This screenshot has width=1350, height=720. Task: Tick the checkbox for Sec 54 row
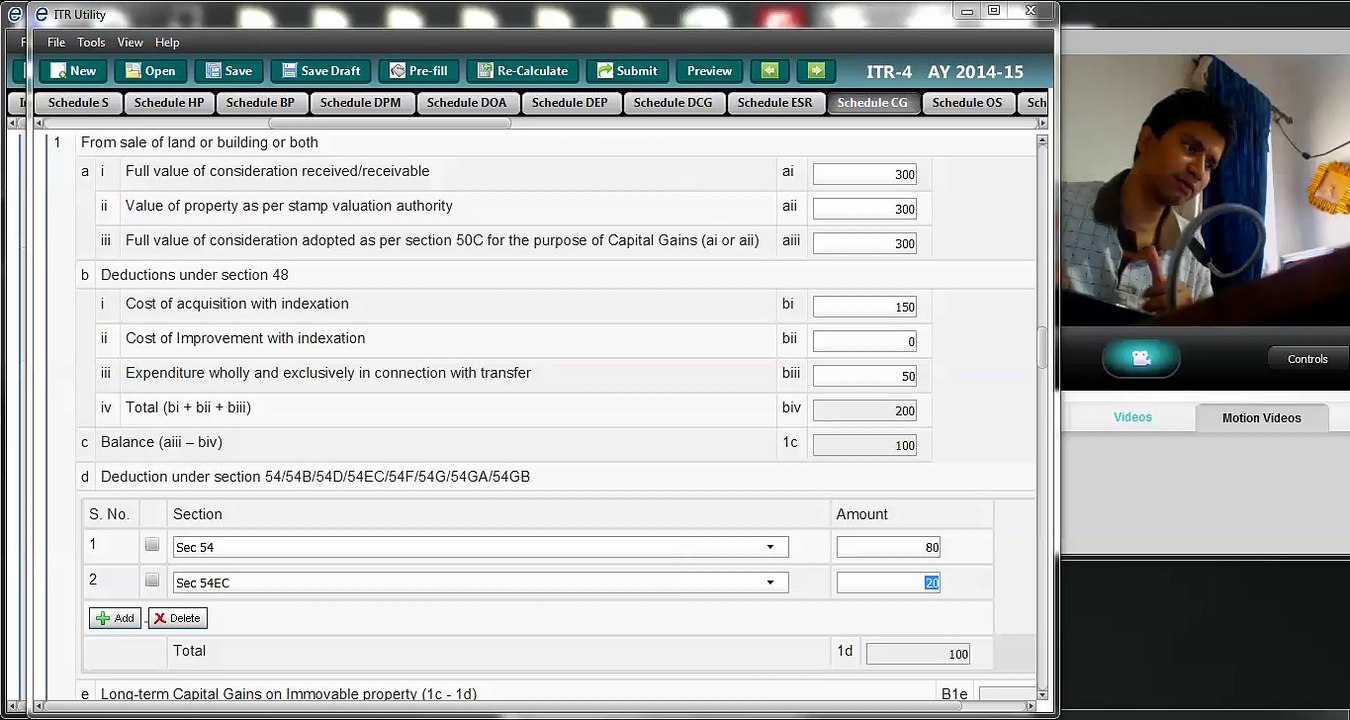[x=152, y=545]
